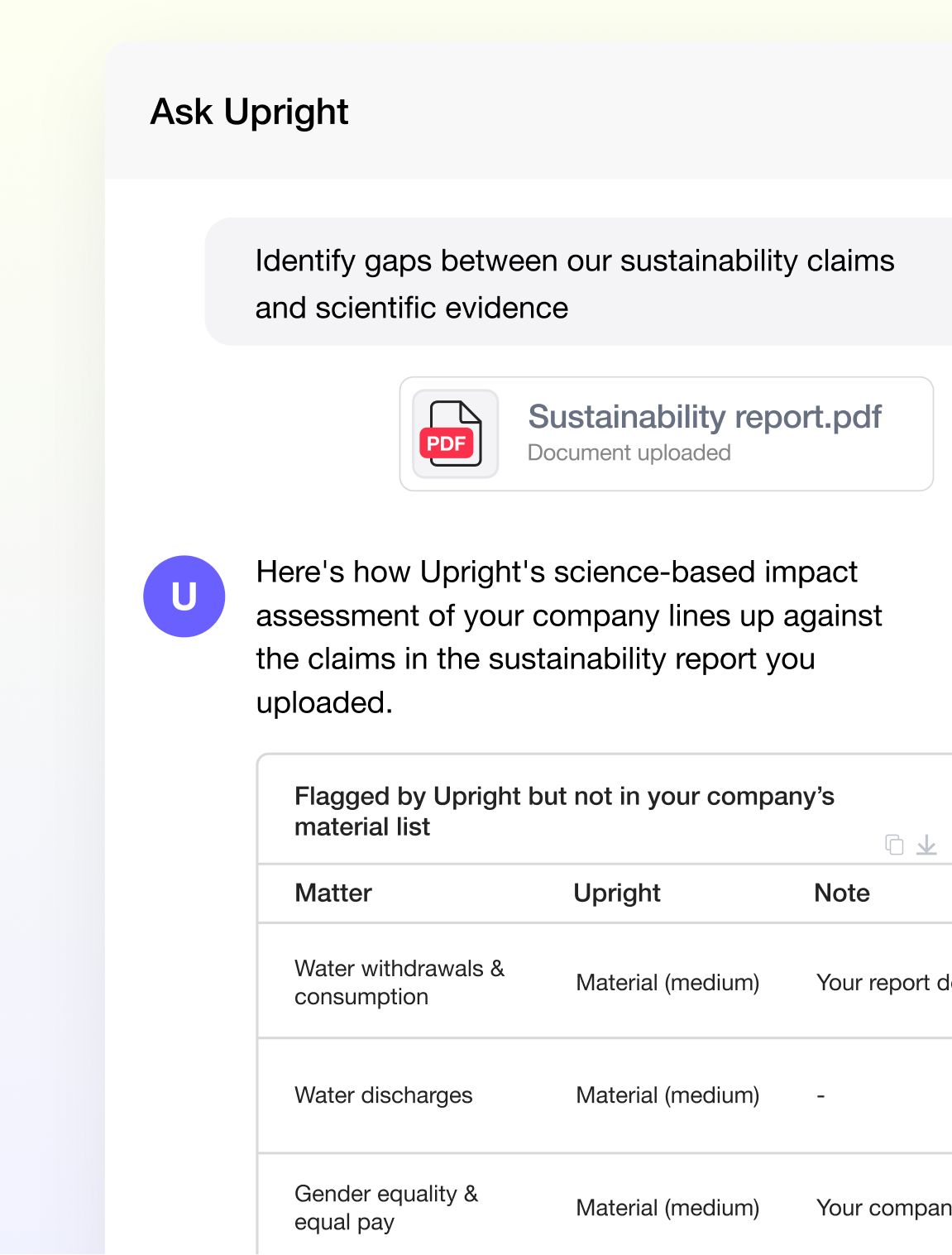Click the Upright response paragraph
The image size is (952, 1255).
click(x=569, y=637)
